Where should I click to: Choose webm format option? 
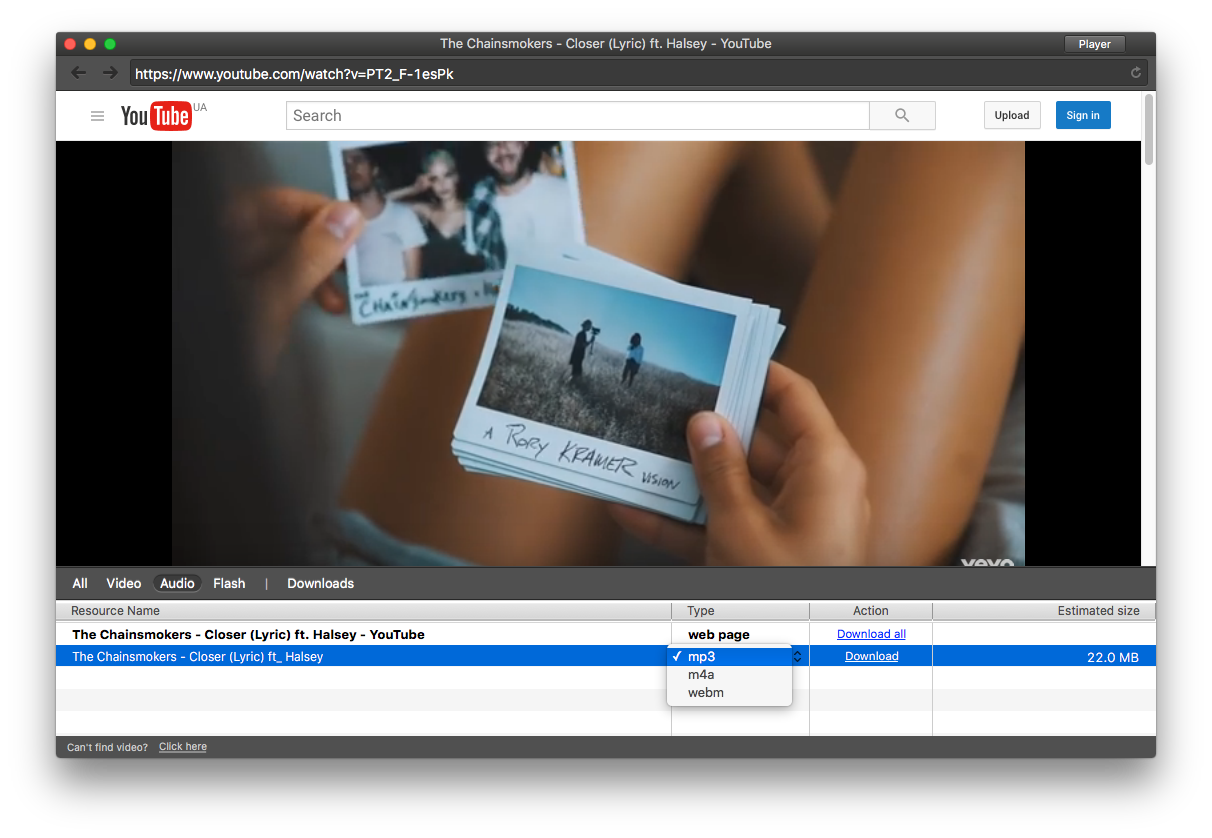[730, 693]
